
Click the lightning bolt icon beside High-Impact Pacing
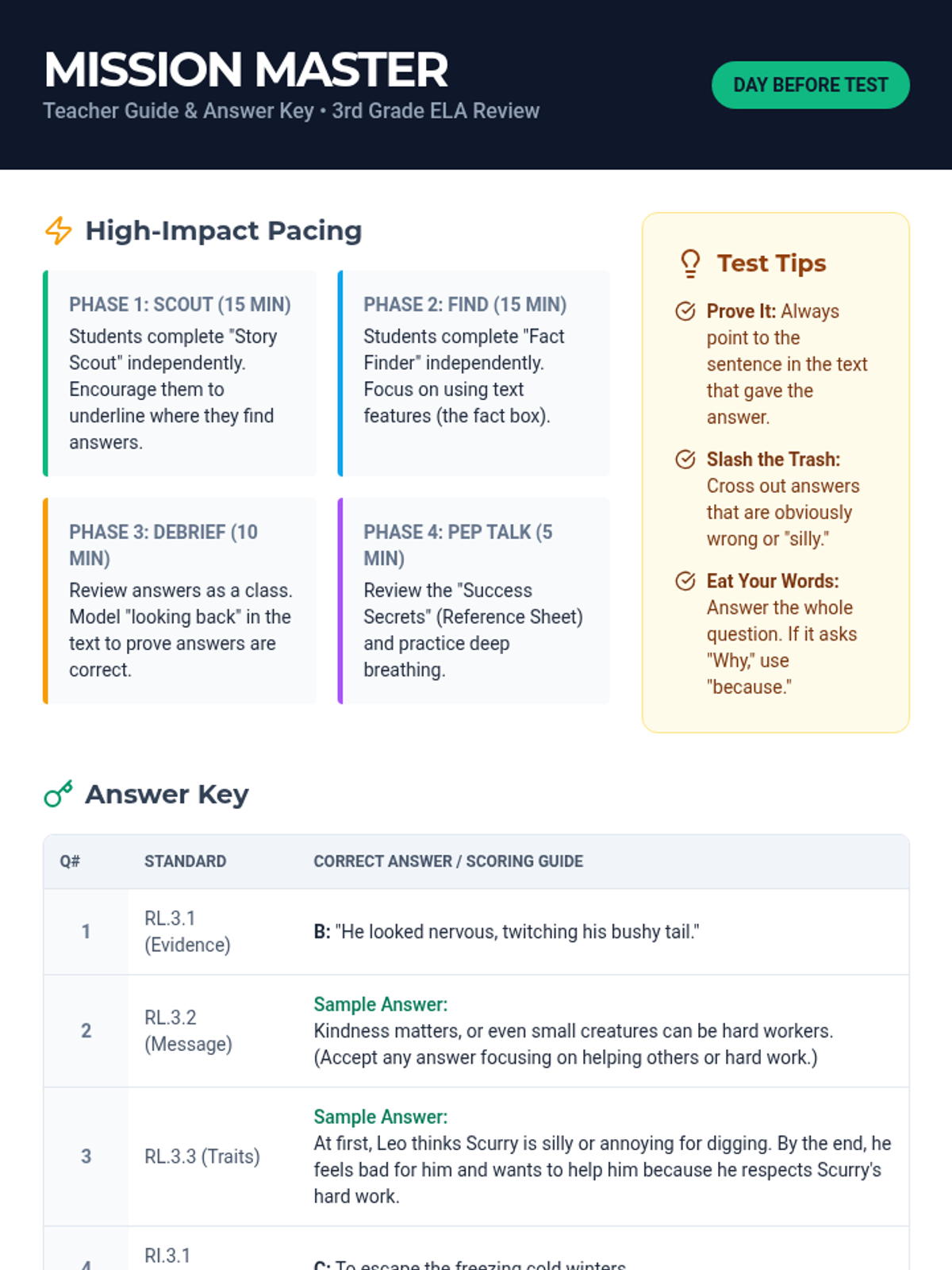[58, 231]
